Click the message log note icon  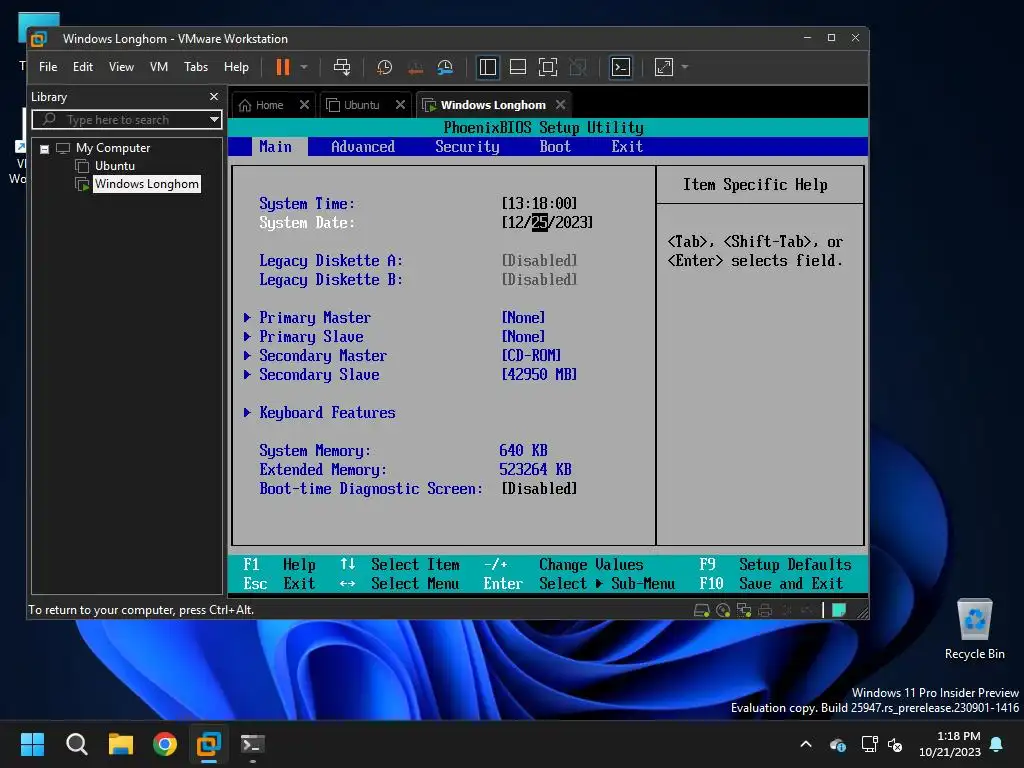(x=839, y=610)
